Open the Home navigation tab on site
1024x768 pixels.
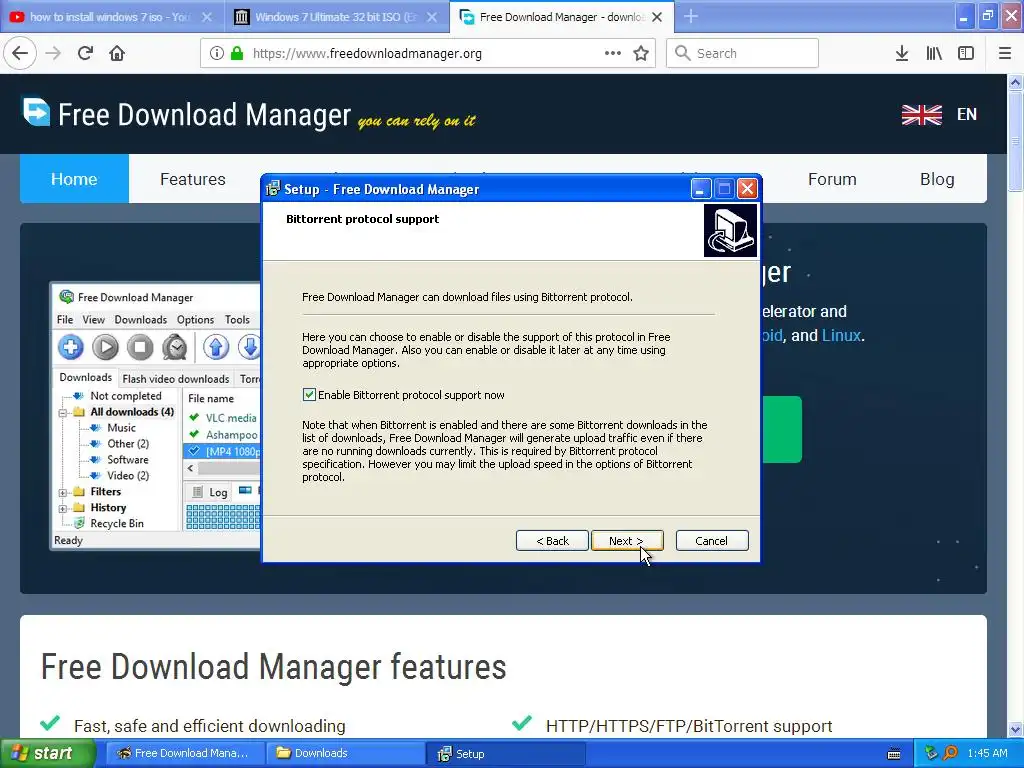point(74,179)
